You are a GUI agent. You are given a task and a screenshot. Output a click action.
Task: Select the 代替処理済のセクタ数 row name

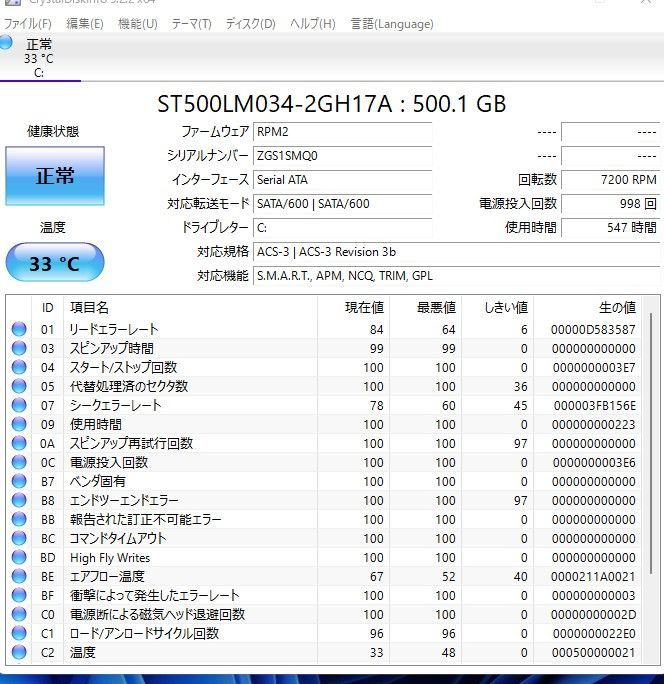(x=129, y=386)
